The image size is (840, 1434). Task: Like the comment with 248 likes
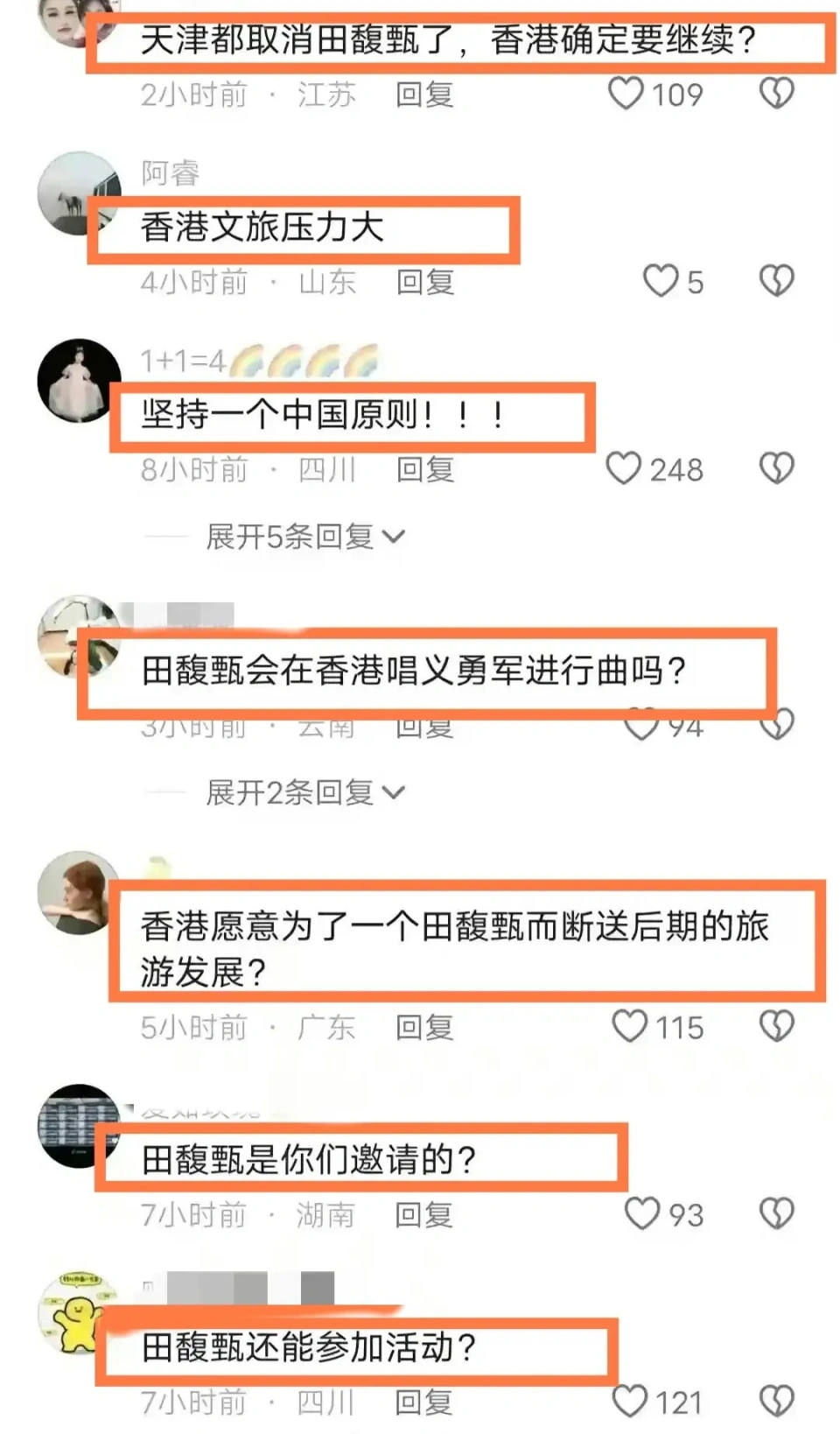coord(624,468)
